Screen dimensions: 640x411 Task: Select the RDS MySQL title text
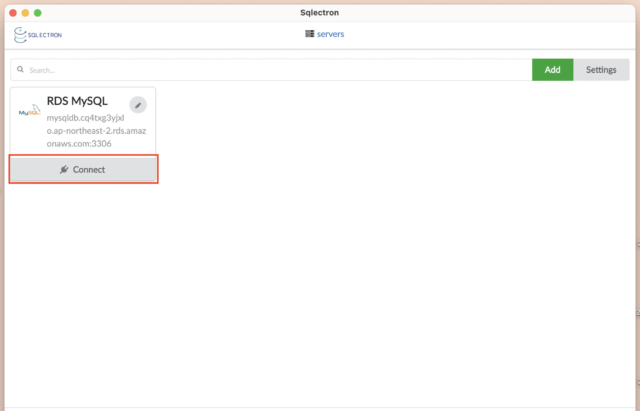(x=77, y=101)
